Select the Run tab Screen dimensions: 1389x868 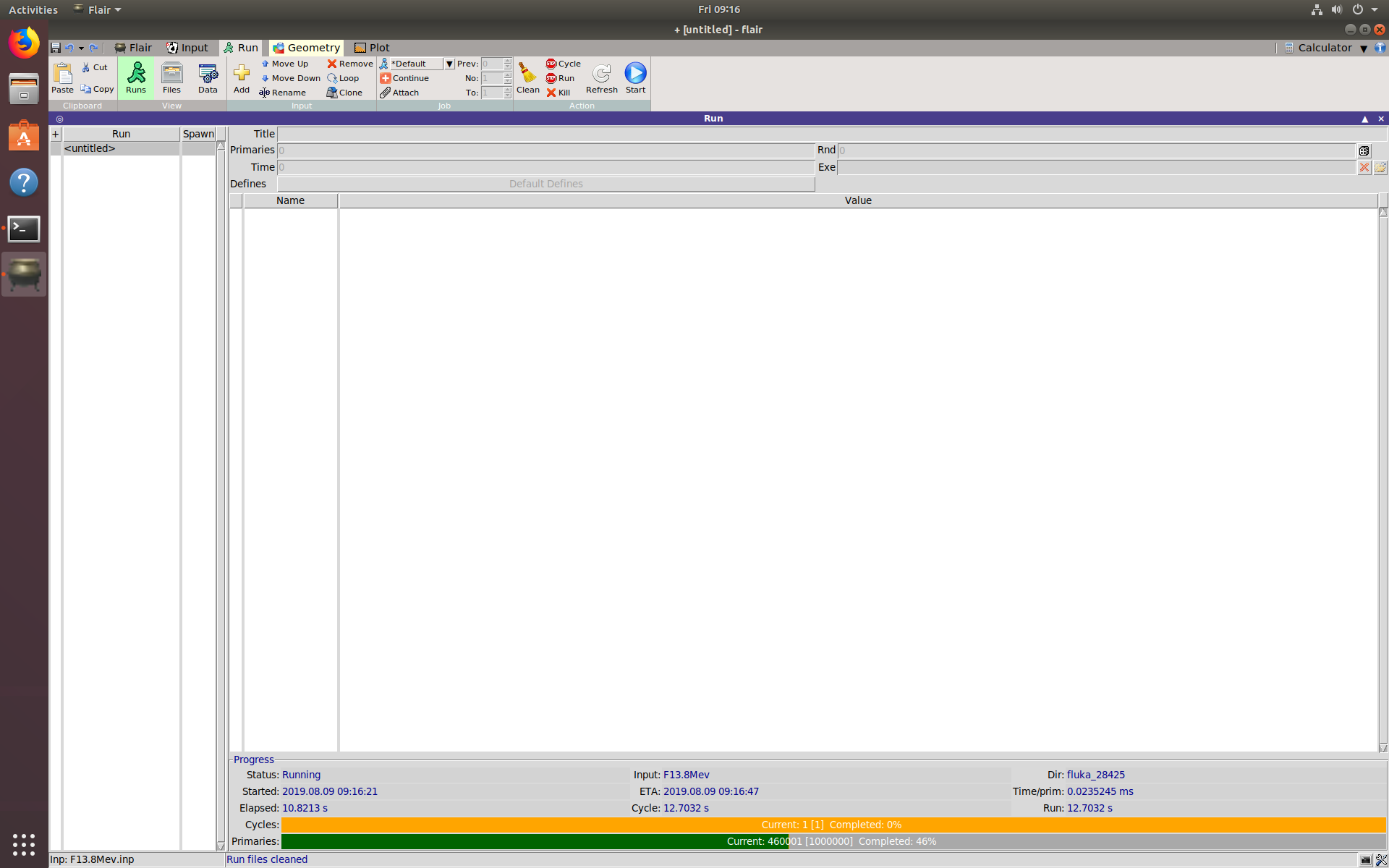(x=241, y=48)
